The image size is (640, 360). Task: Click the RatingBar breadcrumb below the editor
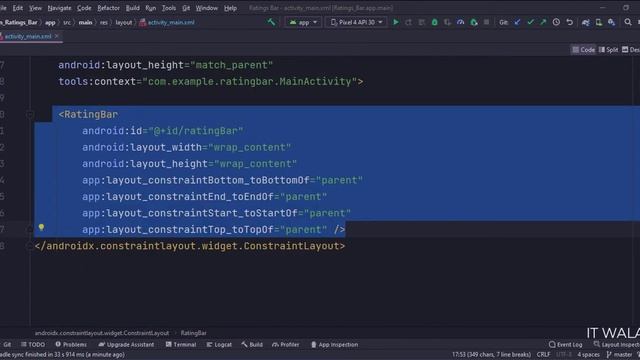point(193,333)
